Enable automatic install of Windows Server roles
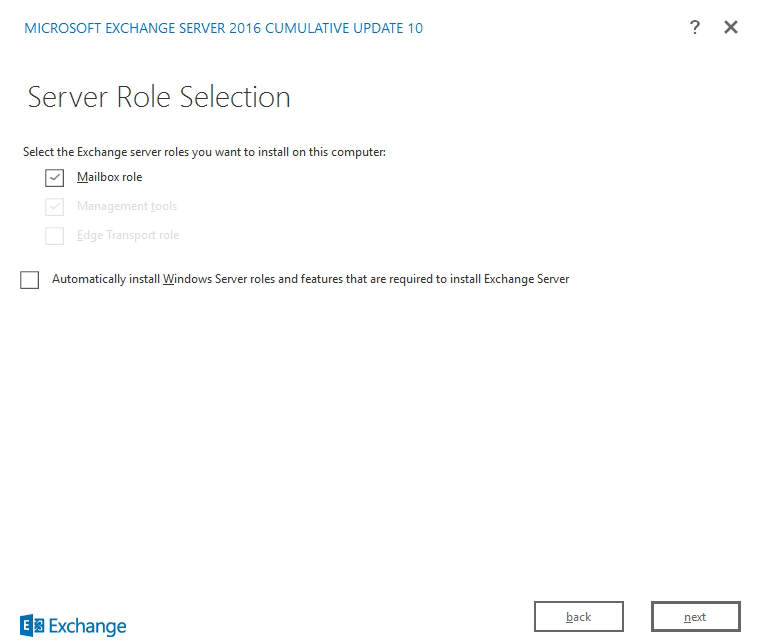763x641 pixels. tap(30, 280)
